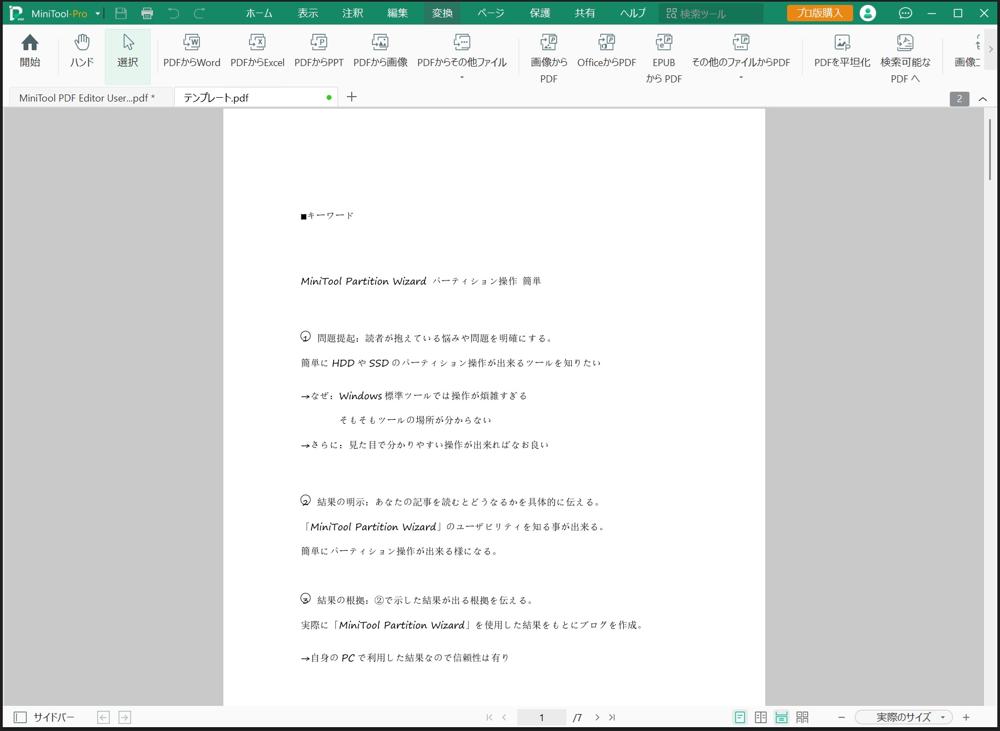1000x731 pixels.
Task: Open the 共有 menu
Action: (x=584, y=13)
